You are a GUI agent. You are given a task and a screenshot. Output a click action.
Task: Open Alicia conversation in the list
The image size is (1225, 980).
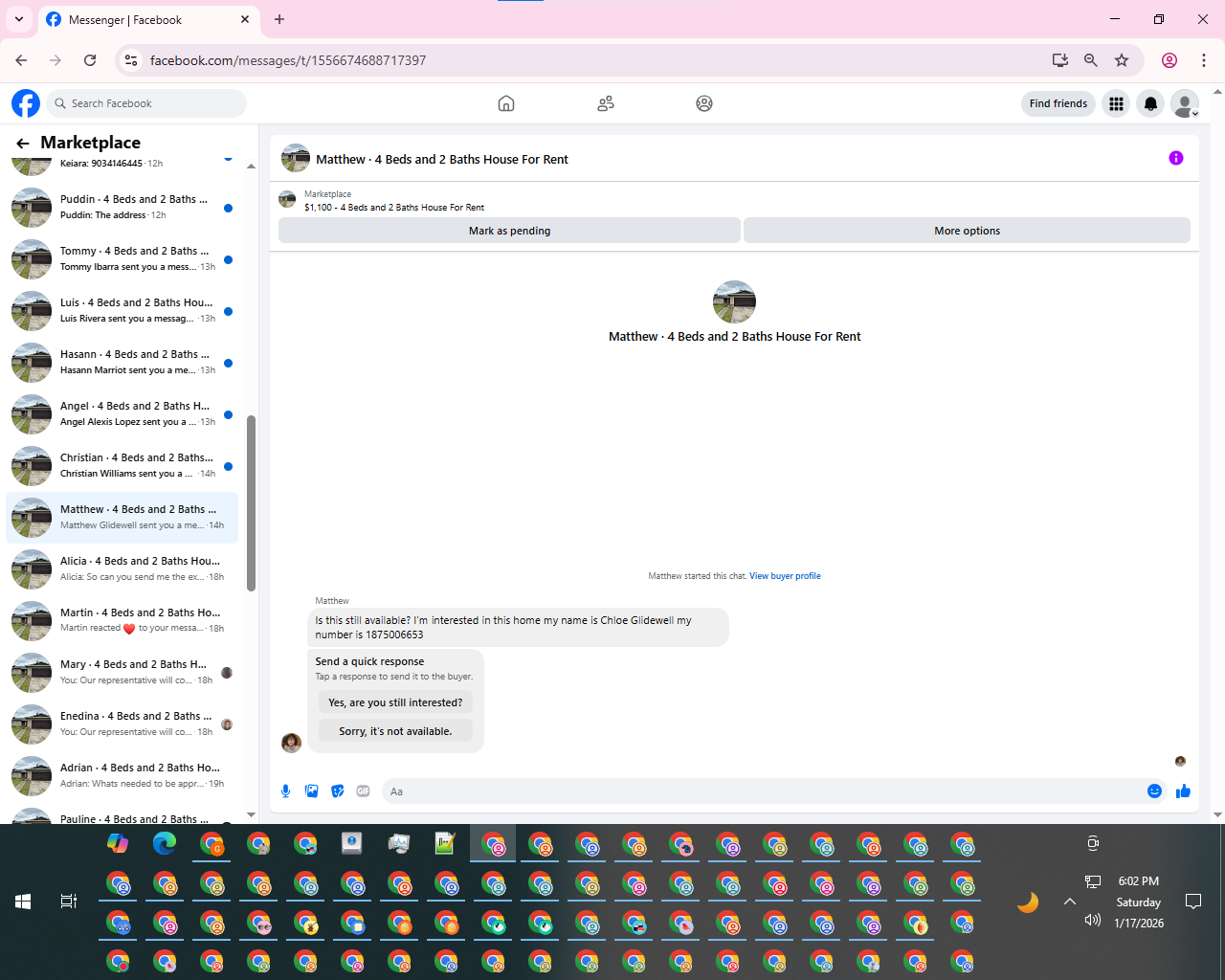coord(122,569)
